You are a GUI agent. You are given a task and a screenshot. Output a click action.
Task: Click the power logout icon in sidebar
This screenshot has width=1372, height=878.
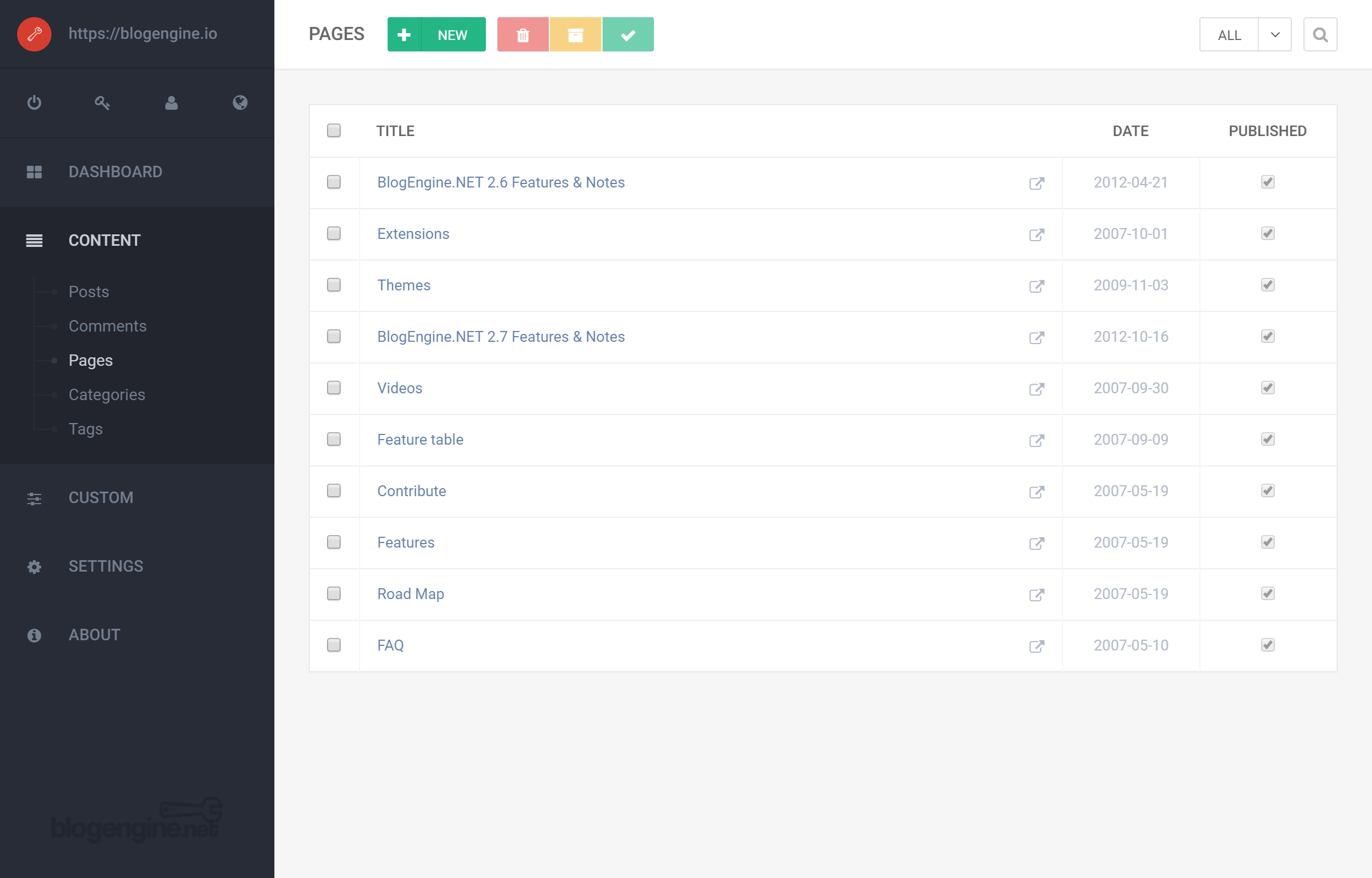point(34,103)
